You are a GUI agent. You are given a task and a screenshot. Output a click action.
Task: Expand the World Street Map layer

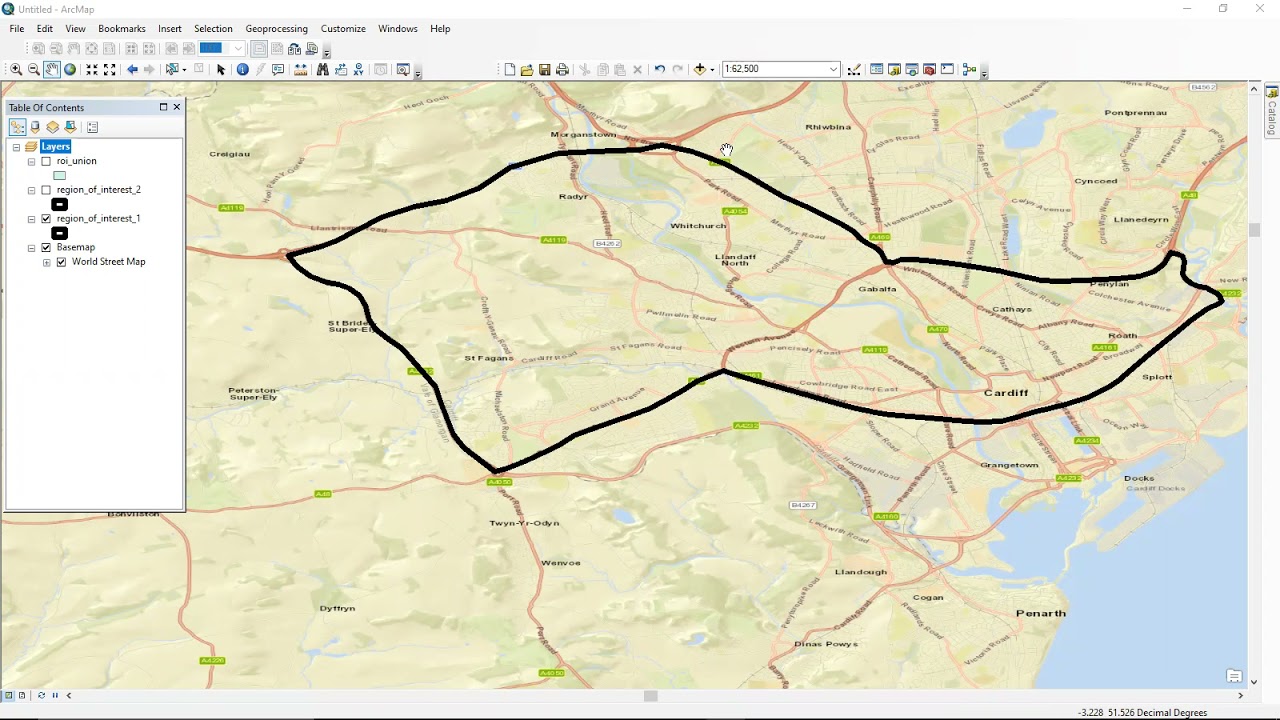pyautogui.click(x=46, y=262)
